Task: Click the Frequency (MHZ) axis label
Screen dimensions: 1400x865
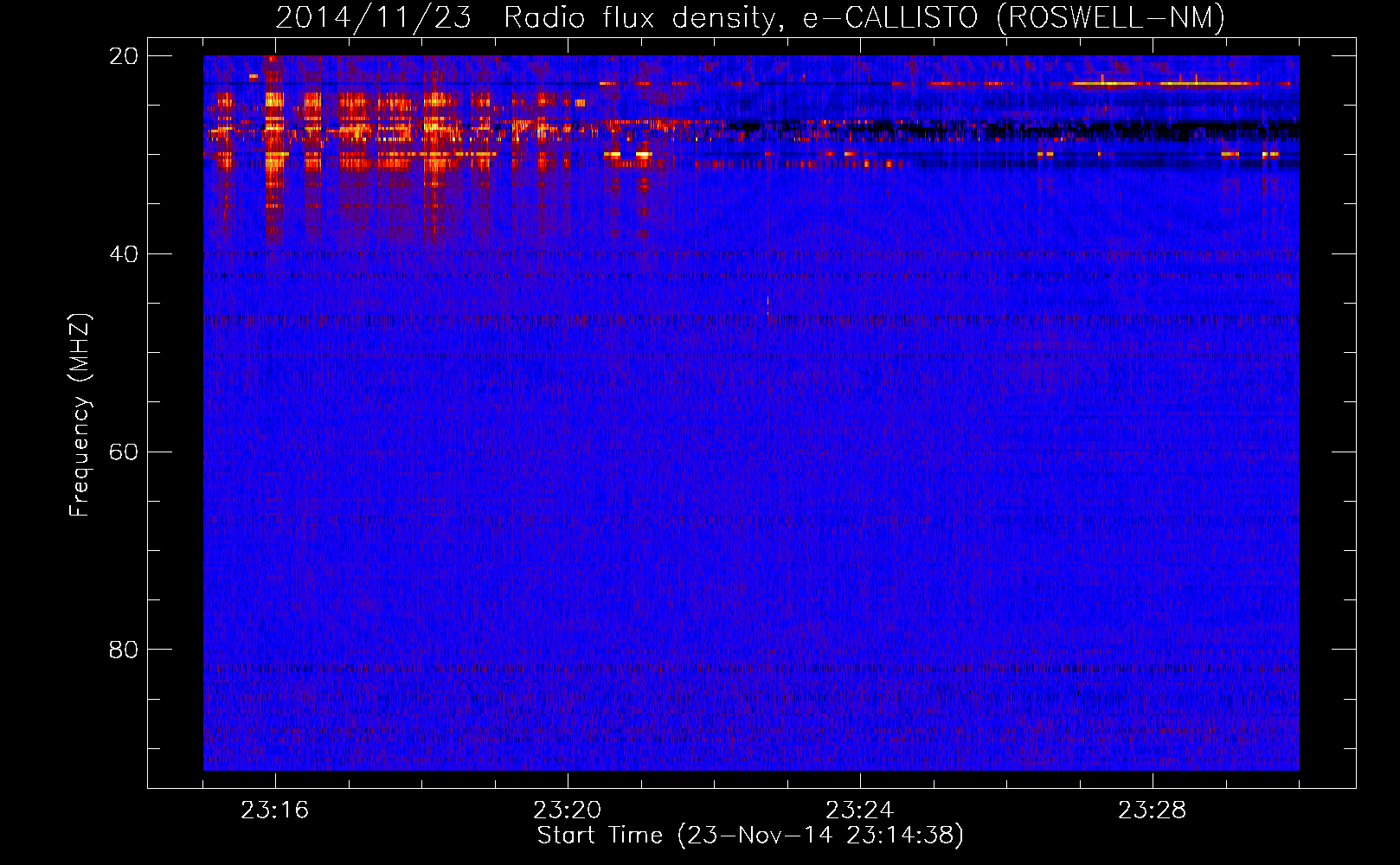Action: pyautogui.click(x=80, y=415)
